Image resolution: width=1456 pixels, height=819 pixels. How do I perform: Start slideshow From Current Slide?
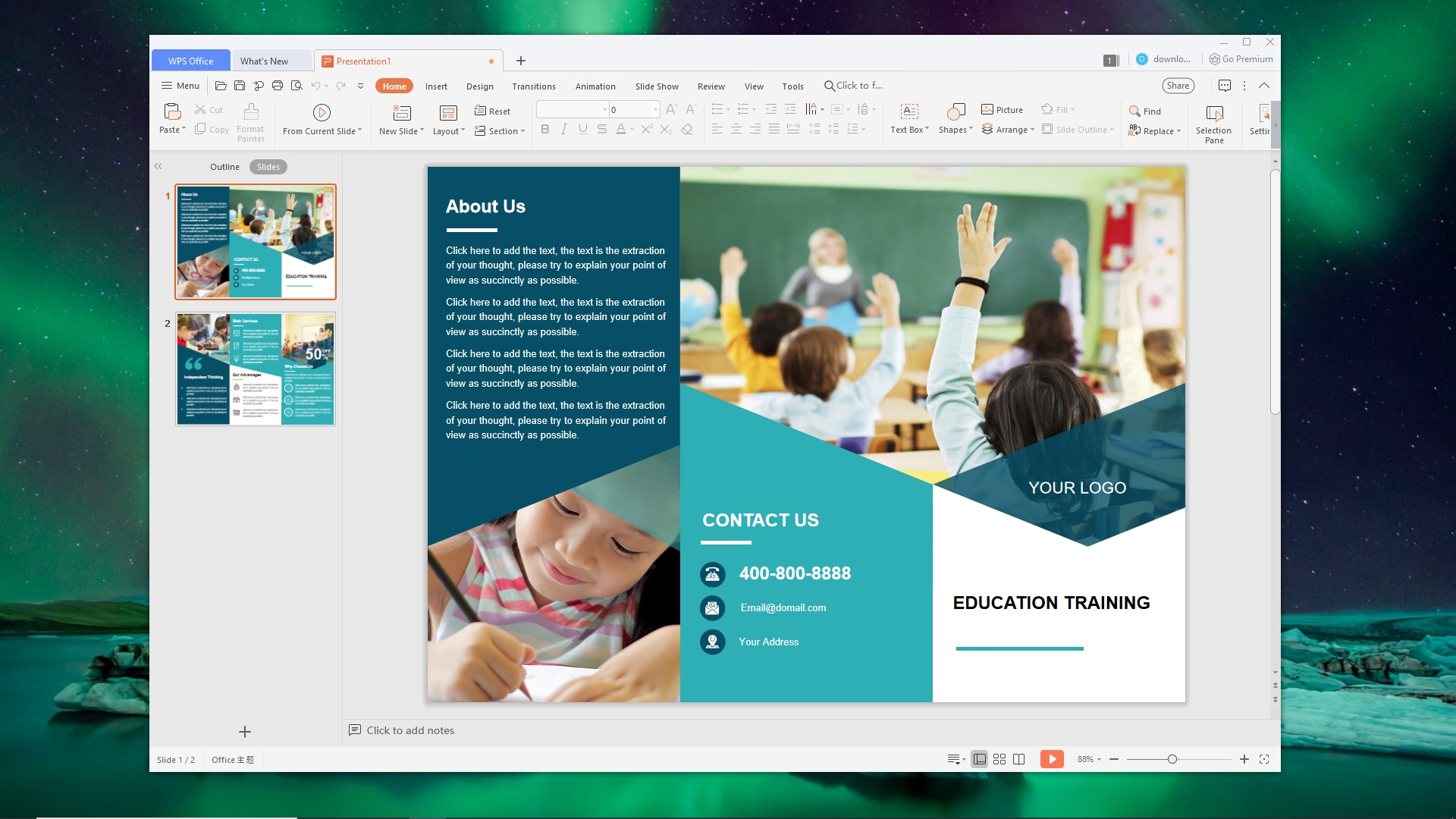pos(322,118)
